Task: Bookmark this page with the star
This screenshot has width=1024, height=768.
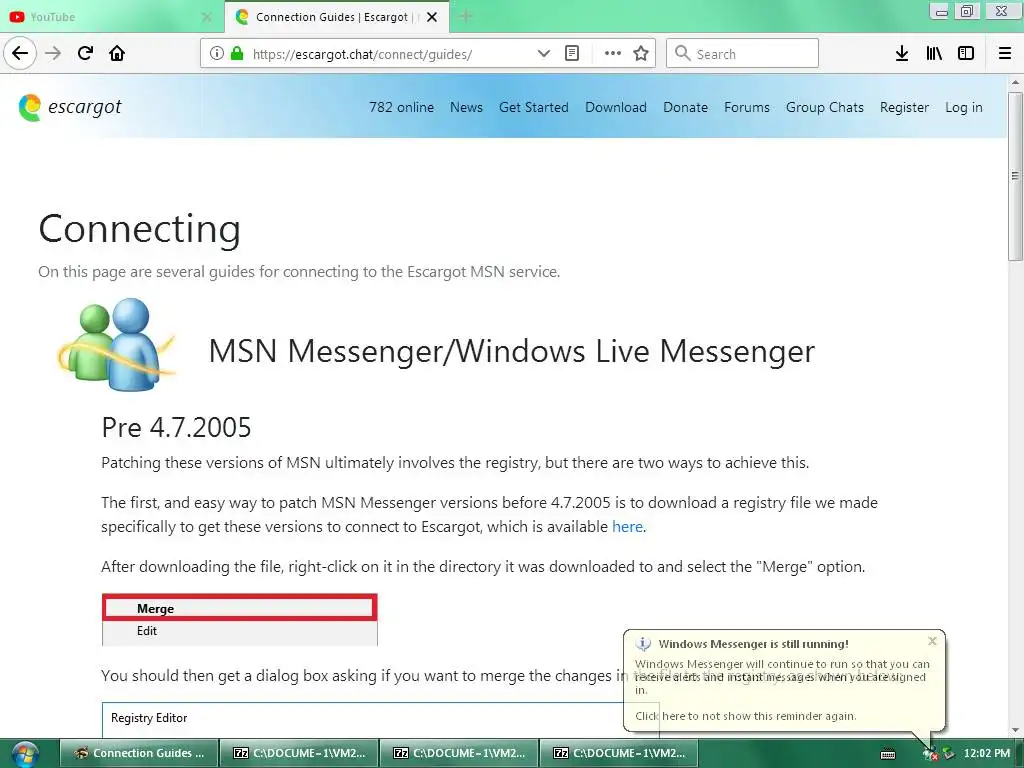Action: click(x=641, y=53)
